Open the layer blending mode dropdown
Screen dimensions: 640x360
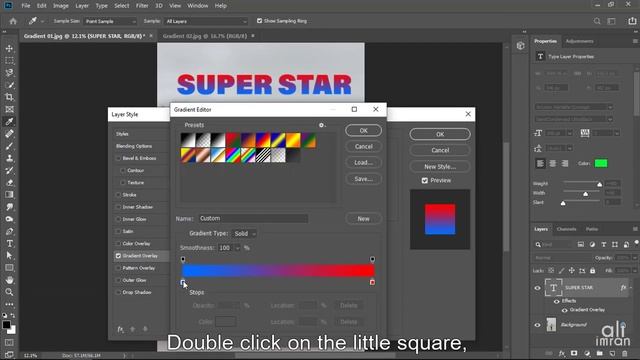point(562,258)
